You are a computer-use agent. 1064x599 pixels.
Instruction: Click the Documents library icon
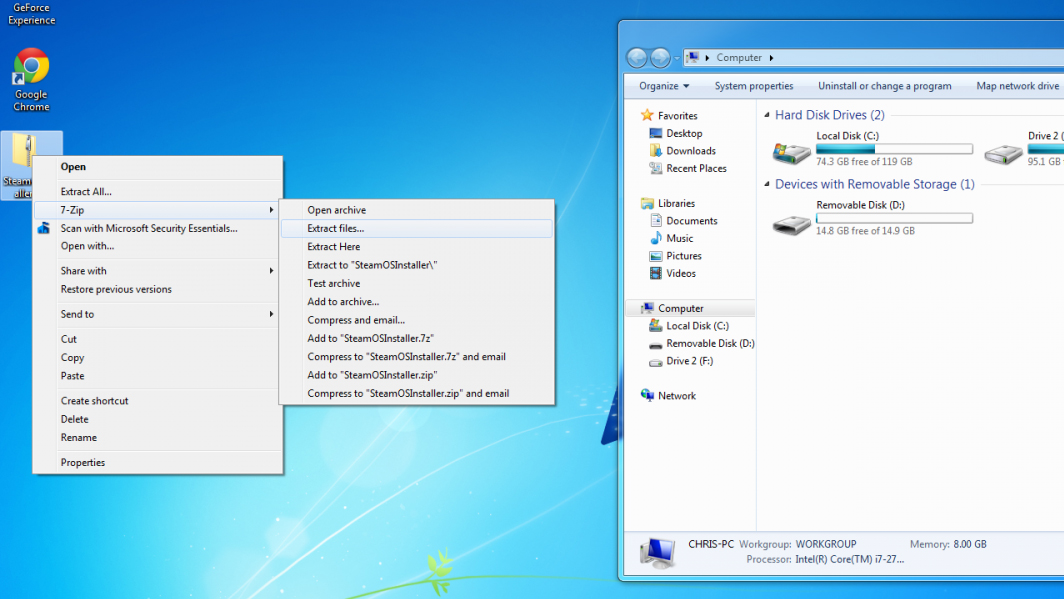tap(656, 220)
